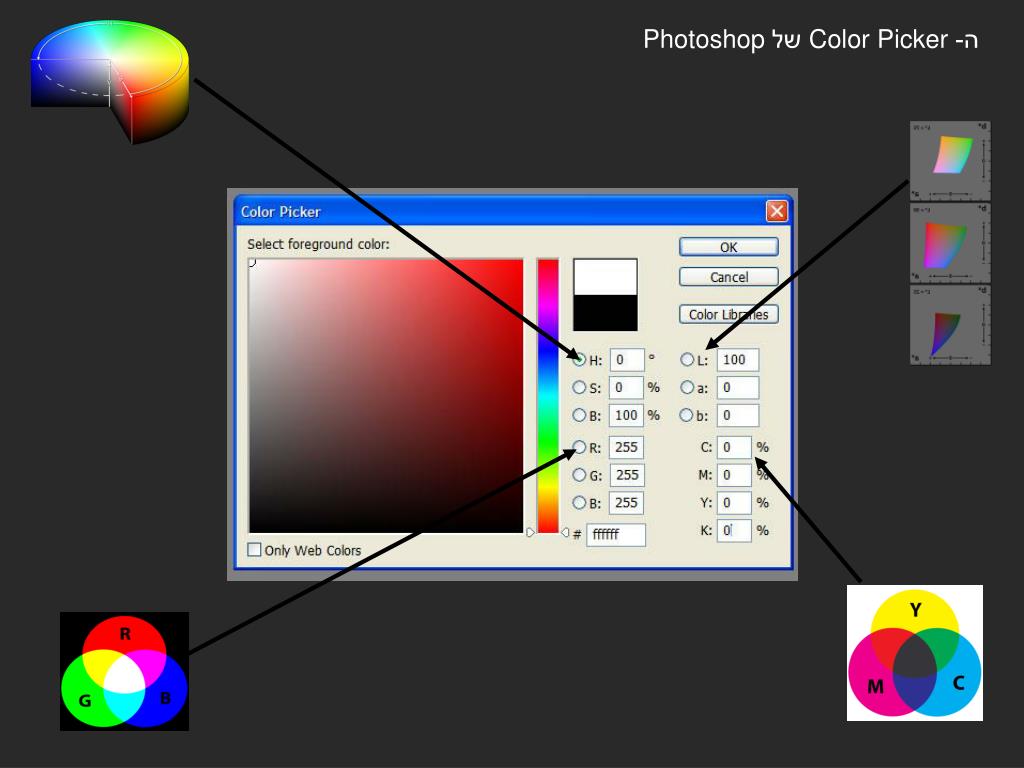Click the G value field showing 255
The width and height of the screenshot is (1024, 768).
click(x=627, y=475)
